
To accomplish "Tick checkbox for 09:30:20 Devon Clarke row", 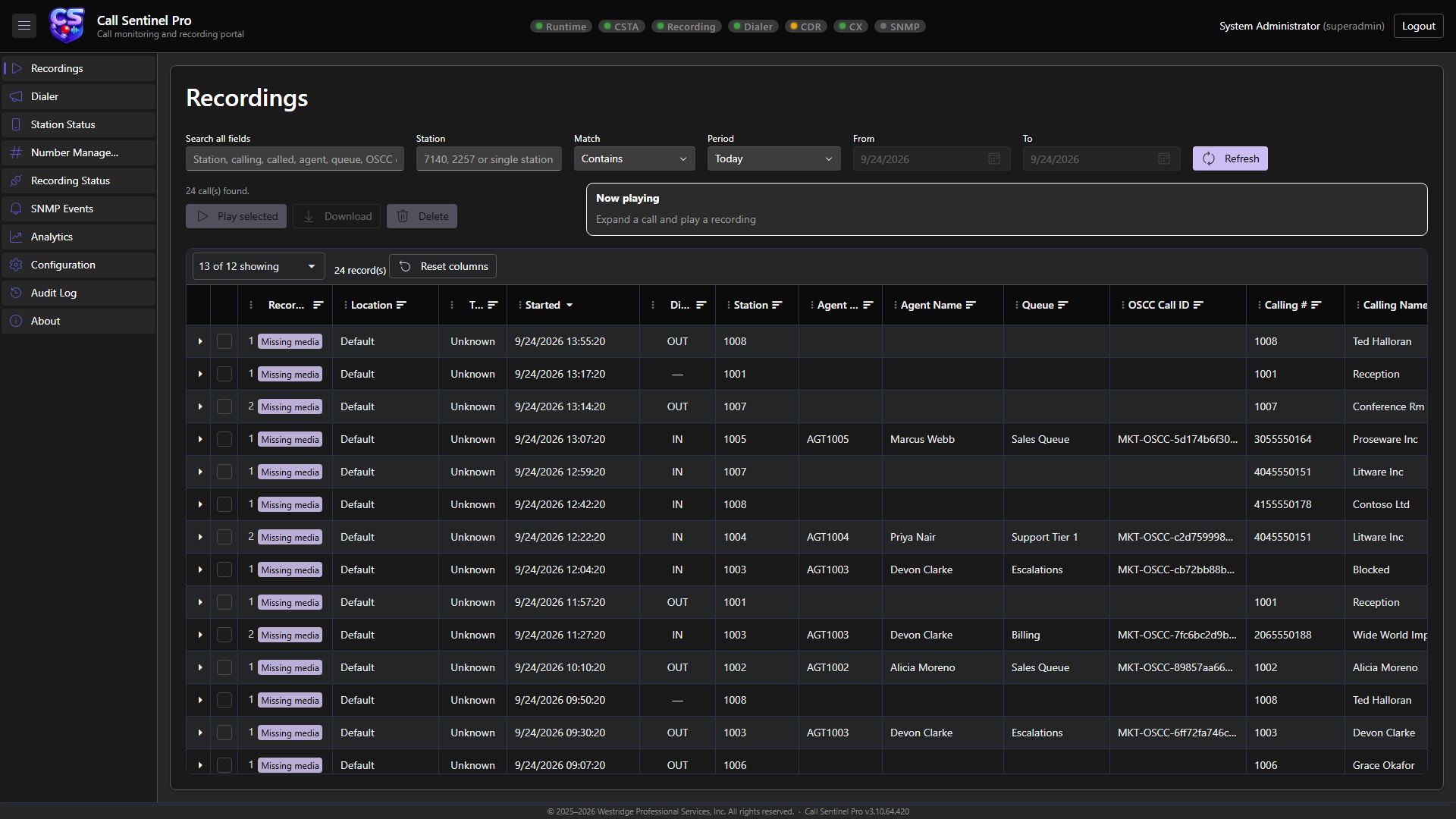I will coord(224,733).
